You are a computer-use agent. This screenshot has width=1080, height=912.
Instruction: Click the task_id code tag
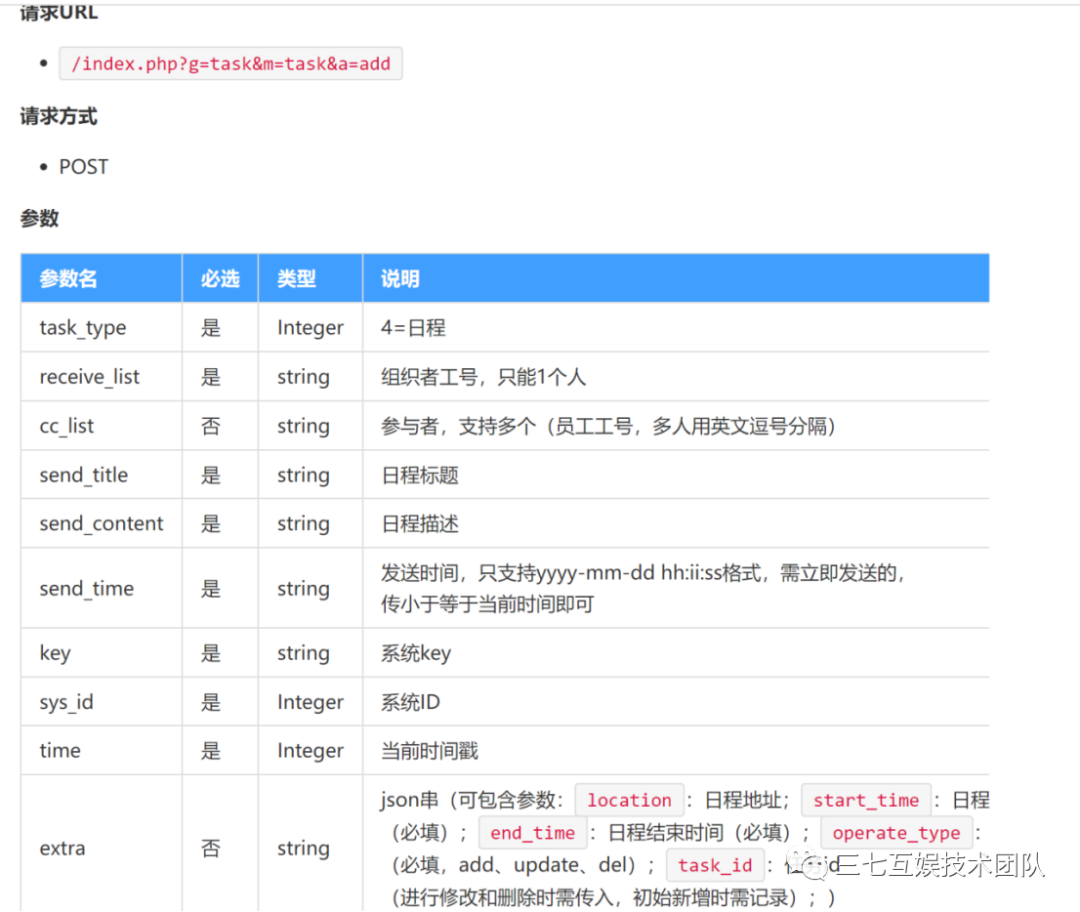715,865
